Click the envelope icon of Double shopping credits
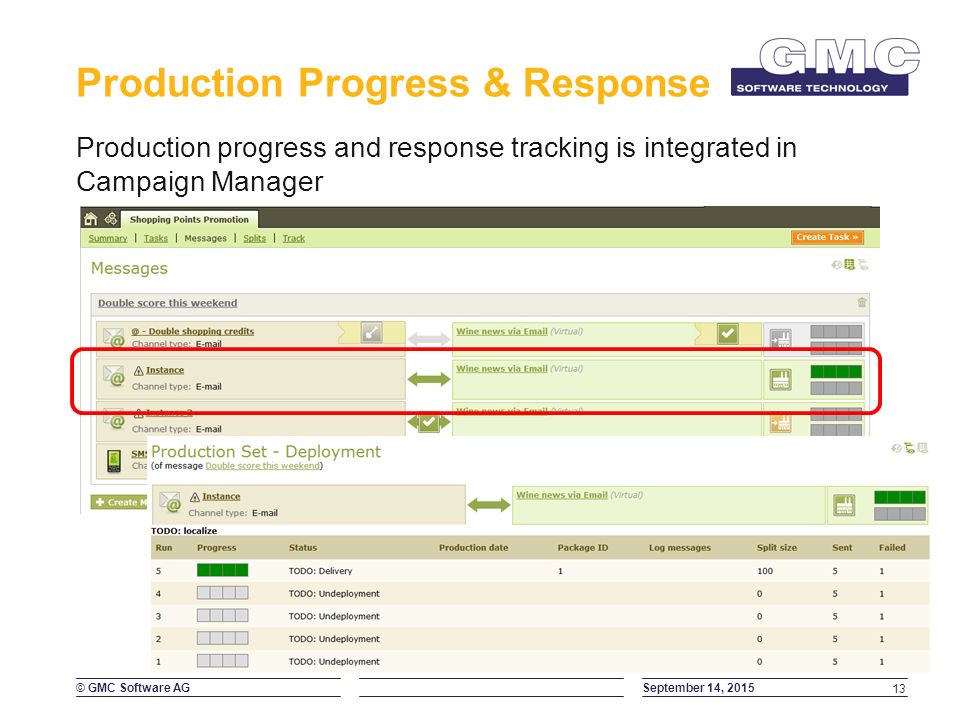 point(114,337)
